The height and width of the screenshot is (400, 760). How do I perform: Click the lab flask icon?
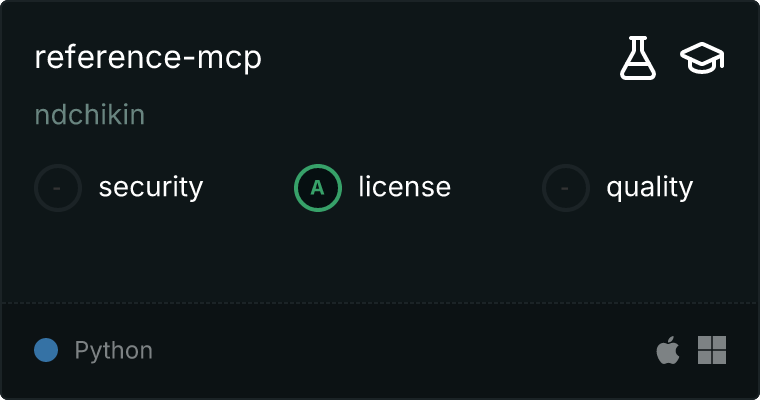(638, 58)
